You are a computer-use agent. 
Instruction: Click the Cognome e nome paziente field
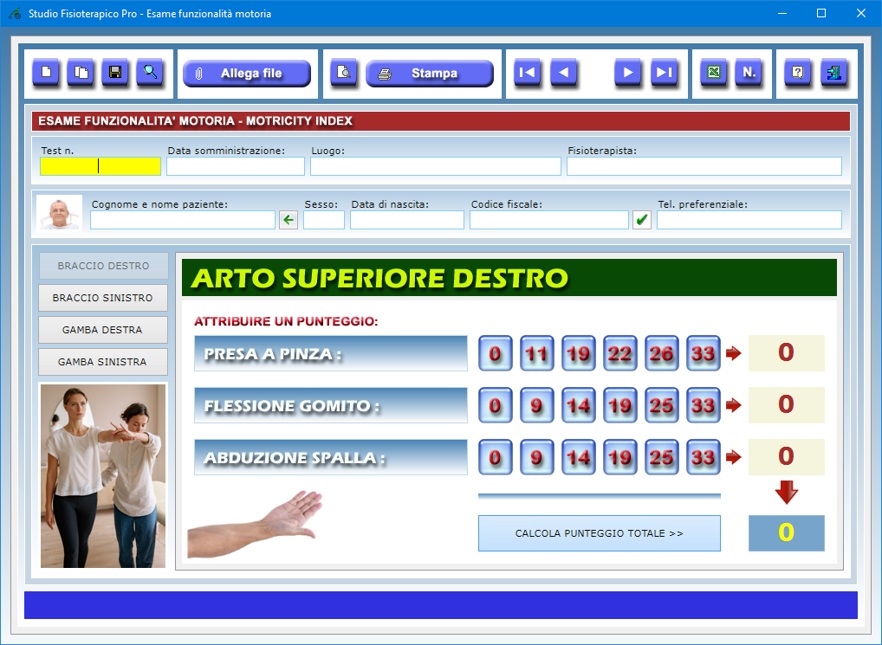coord(183,220)
